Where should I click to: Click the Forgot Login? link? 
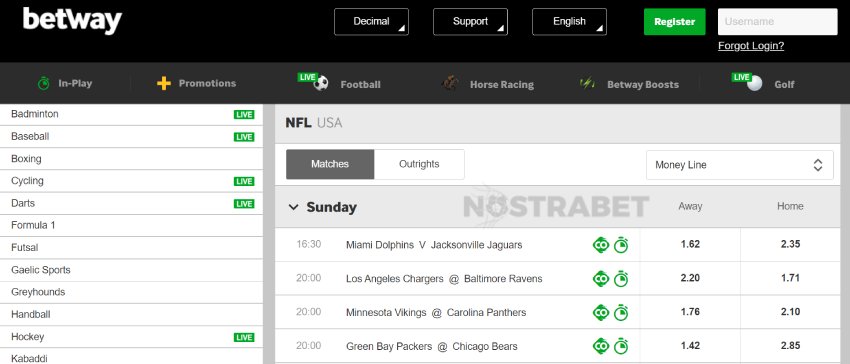(x=751, y=46)
